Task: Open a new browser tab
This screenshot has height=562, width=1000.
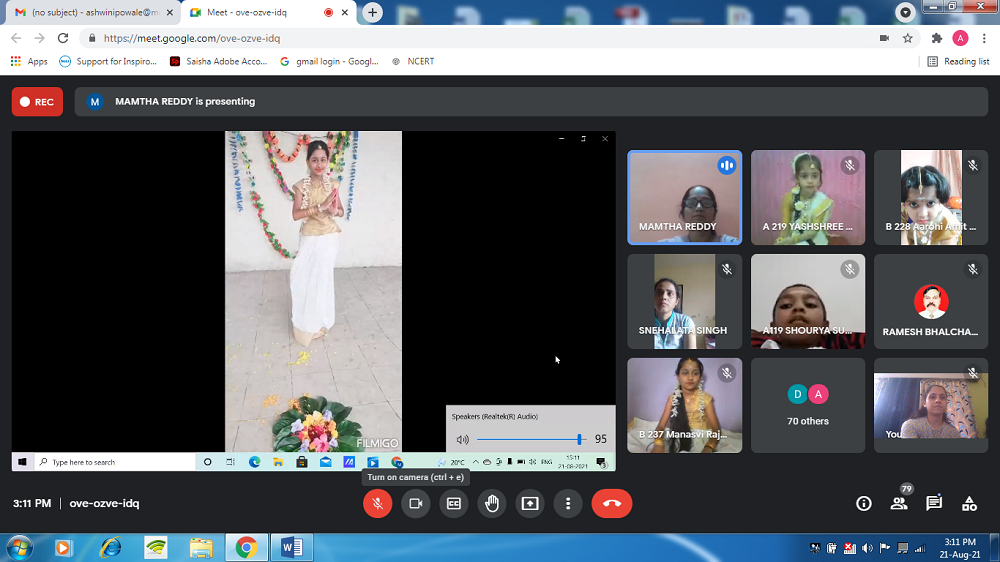Action: pyautogui.click(x=373, y=13)
